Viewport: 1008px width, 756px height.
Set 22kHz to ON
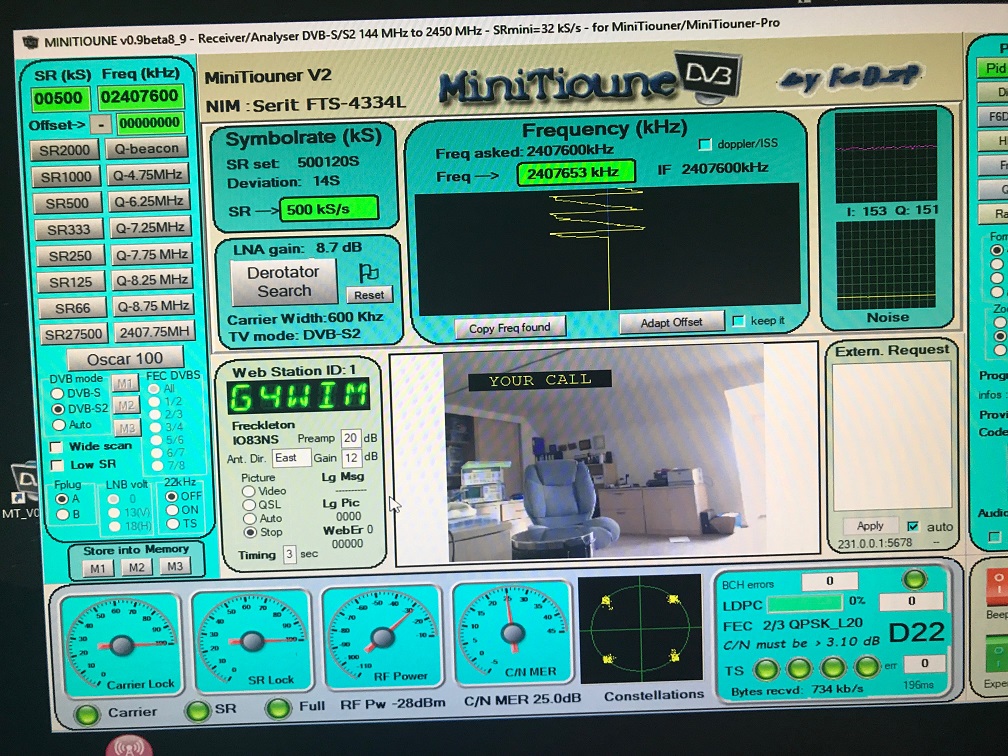(x=172, y=510)
